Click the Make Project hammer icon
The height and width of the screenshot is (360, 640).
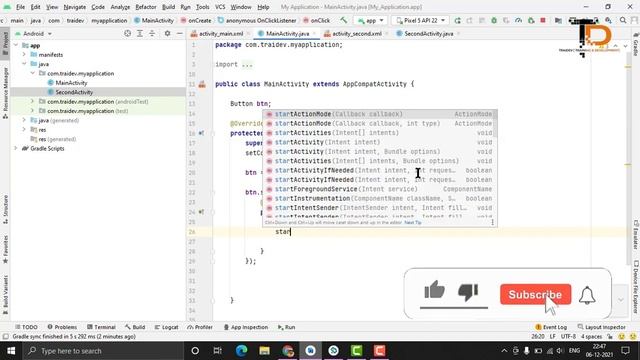click(344, 20)
